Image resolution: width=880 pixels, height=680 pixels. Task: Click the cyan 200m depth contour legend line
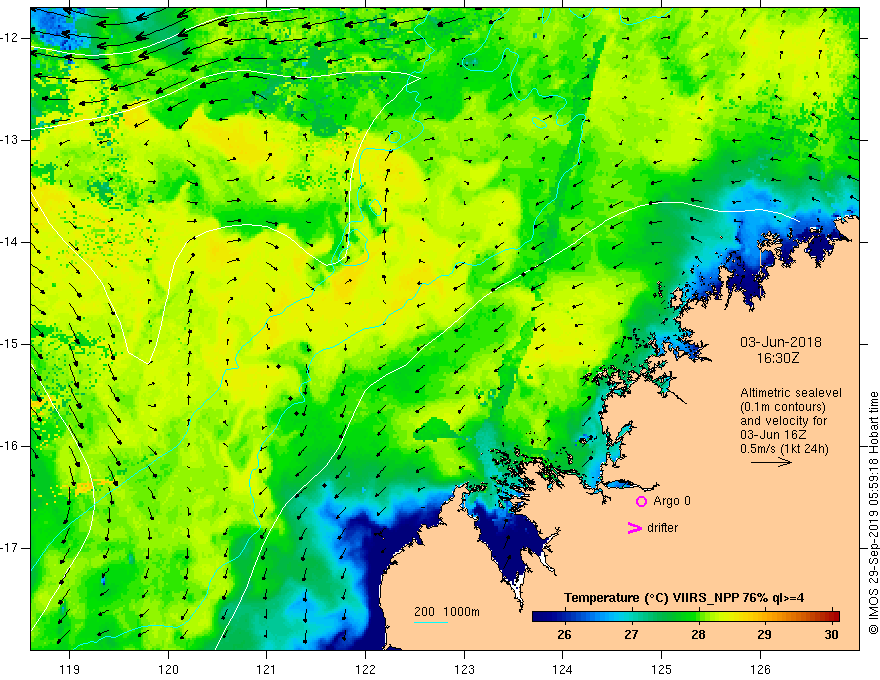(430, 623)
